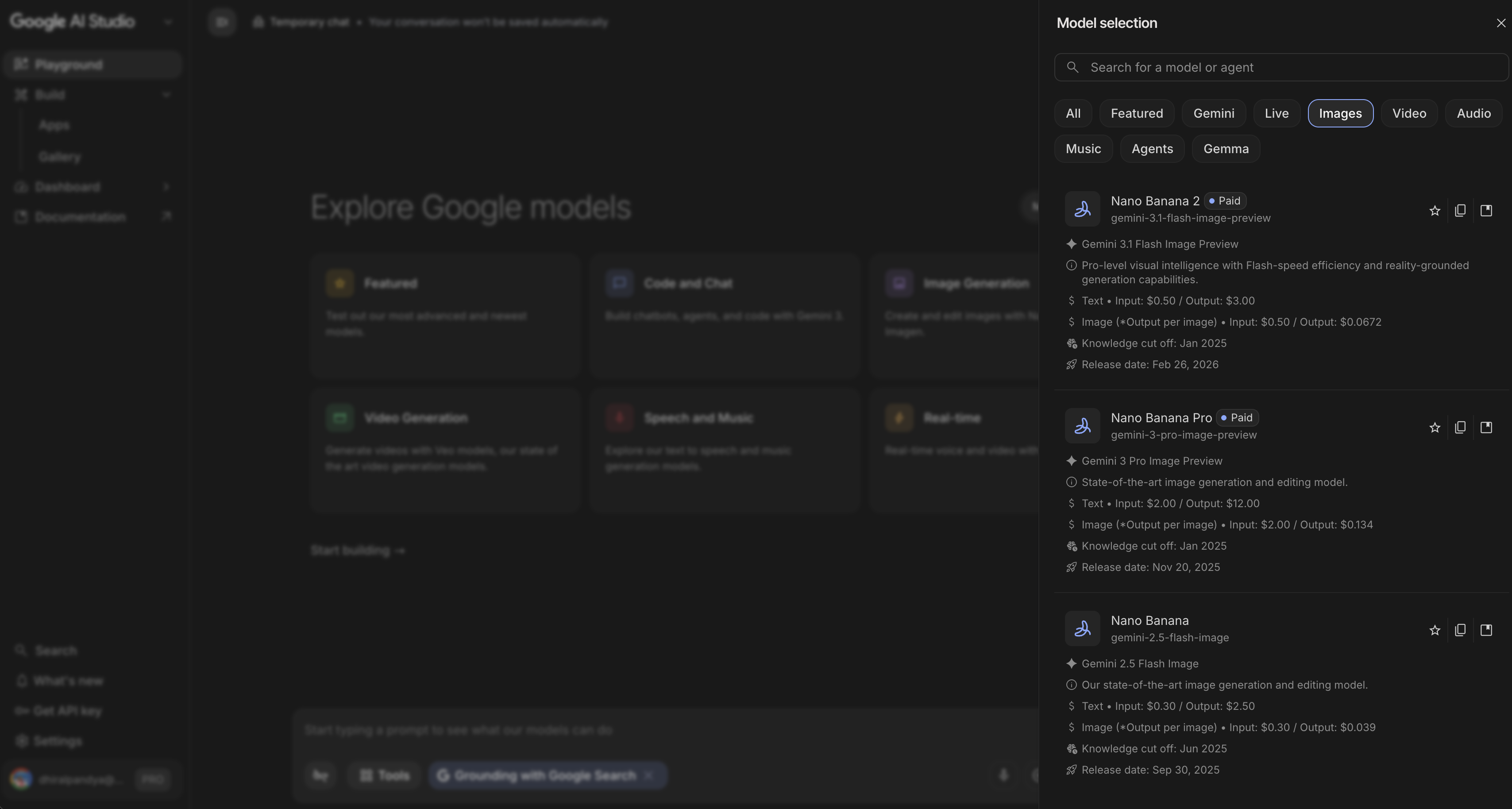The image size is (1512, 809).
Task: Select the Featured filter chip
Action: pyautogui.click(x=1136, y=113)
